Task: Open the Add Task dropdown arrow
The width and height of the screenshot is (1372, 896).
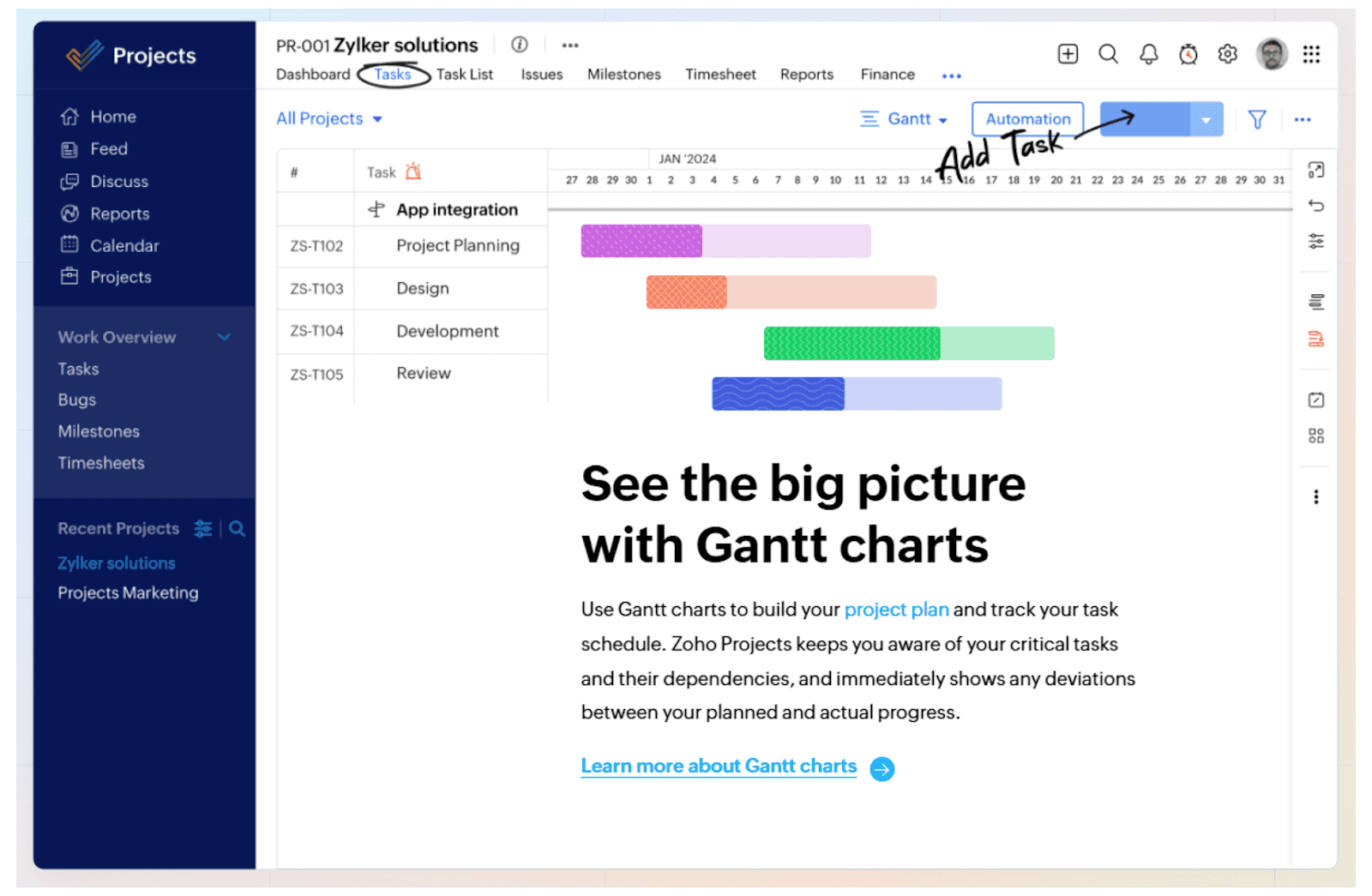Action: (1206, 119)
